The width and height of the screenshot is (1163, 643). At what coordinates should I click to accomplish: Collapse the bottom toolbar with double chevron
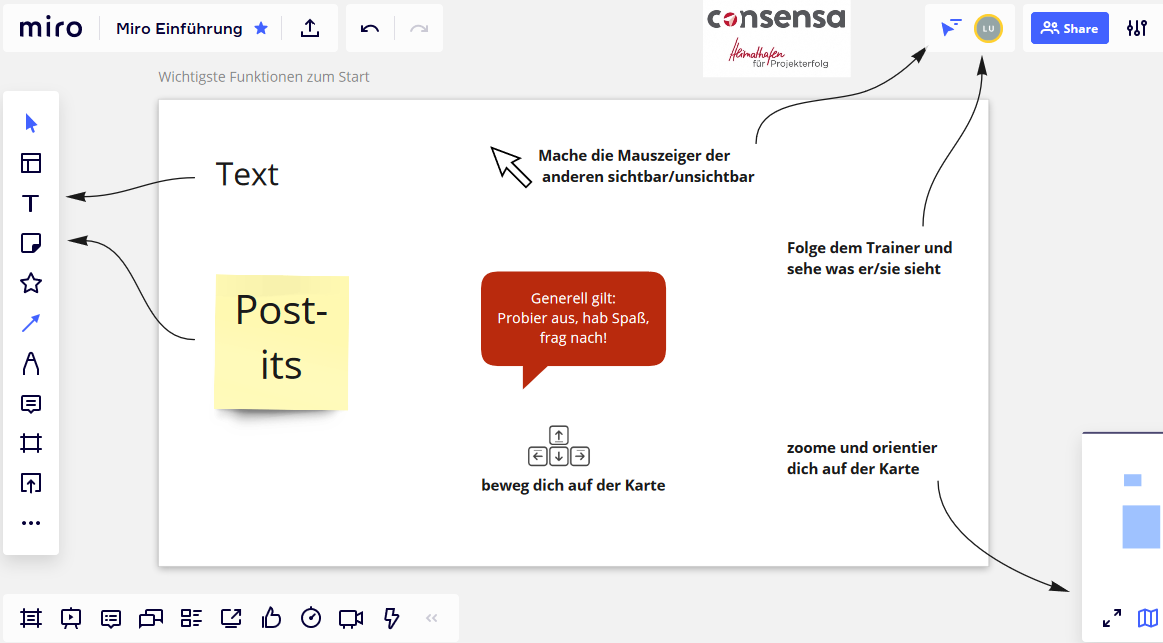(432, 618)
